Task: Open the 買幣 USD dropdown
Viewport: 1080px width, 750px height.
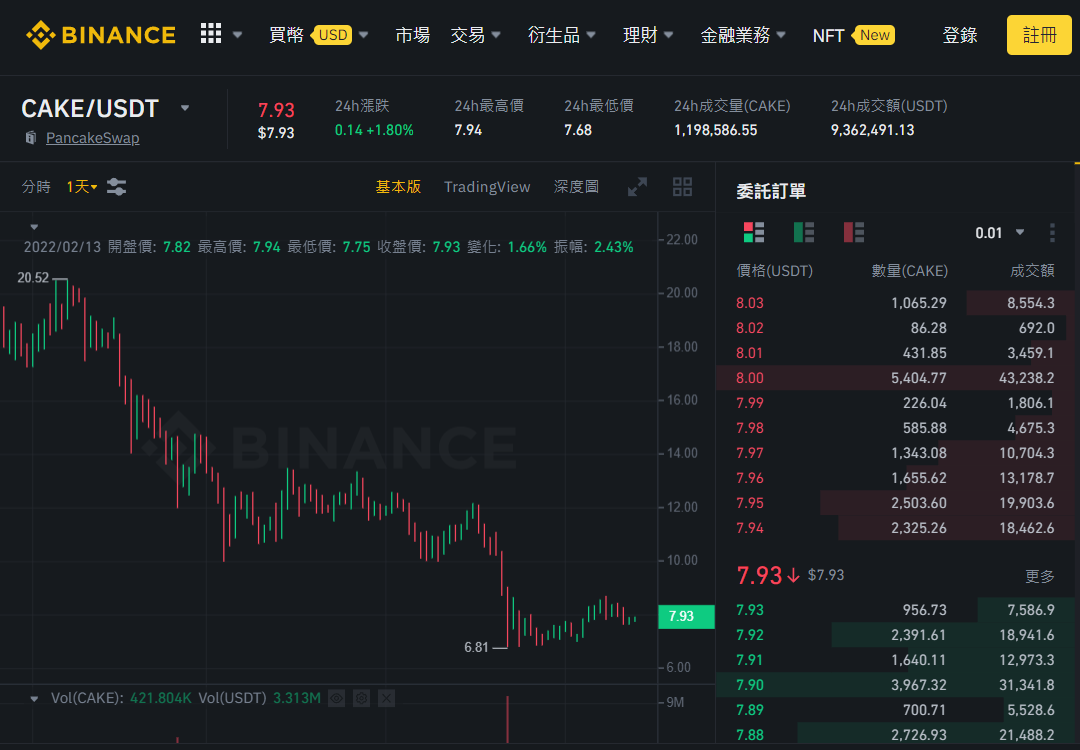Action: pyautogui.click(x=319, y=34)
